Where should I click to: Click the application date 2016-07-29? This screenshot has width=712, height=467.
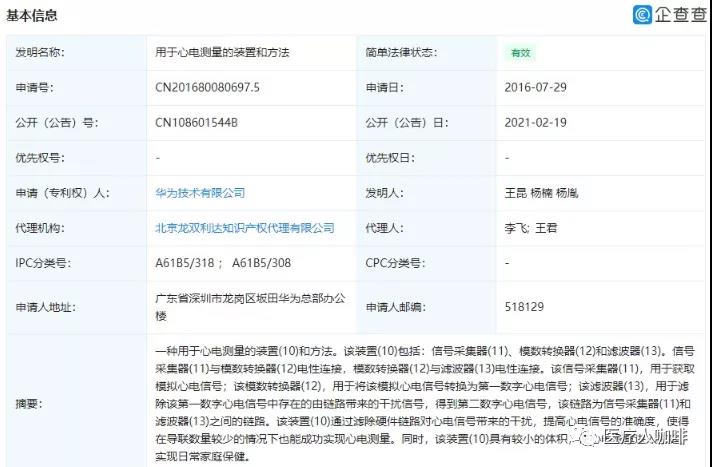[535, 87]
